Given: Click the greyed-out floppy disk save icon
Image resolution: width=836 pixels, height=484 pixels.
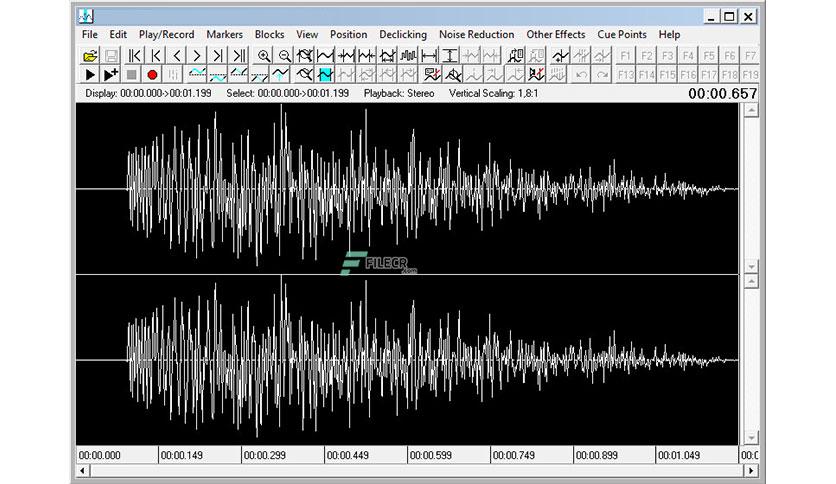Looking at the screenshot, I should (x=111, y=55).
